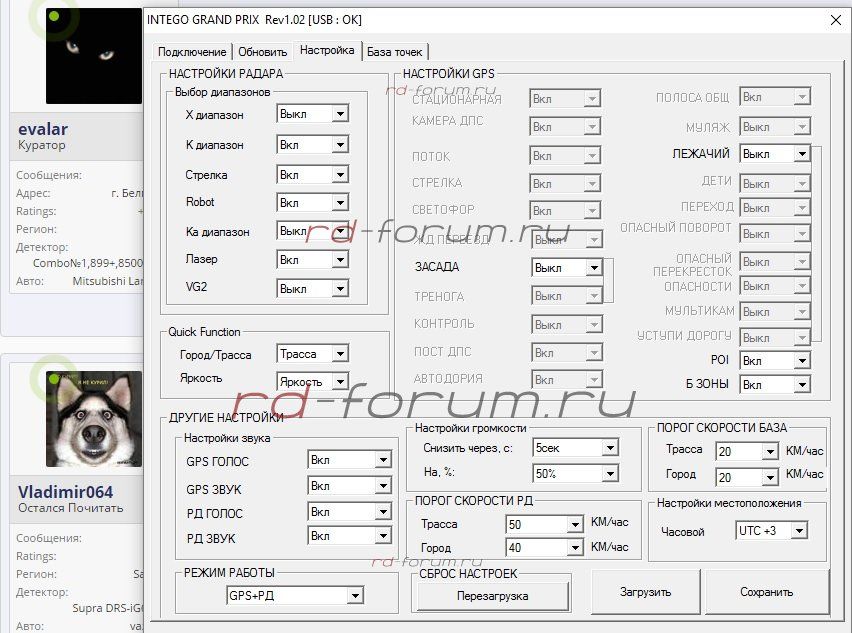Expand the ЗАСАДА GPS dropdown
852x633 pixels.
point(593,268)
